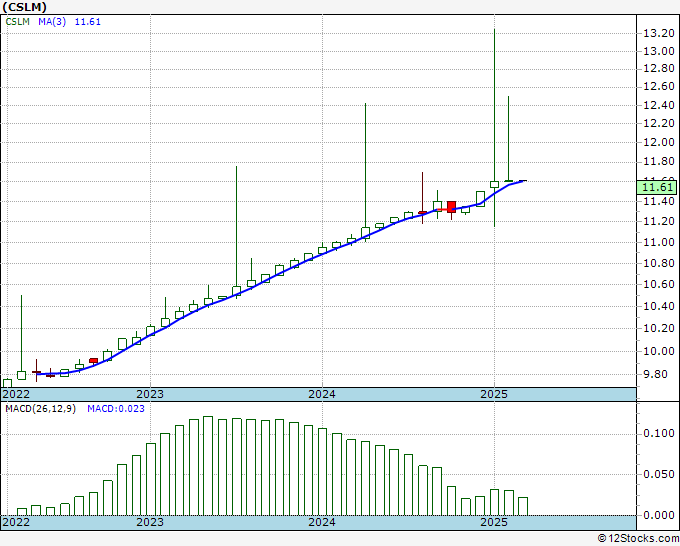Click 2024 on the price chart time axis

click(321, 394)
